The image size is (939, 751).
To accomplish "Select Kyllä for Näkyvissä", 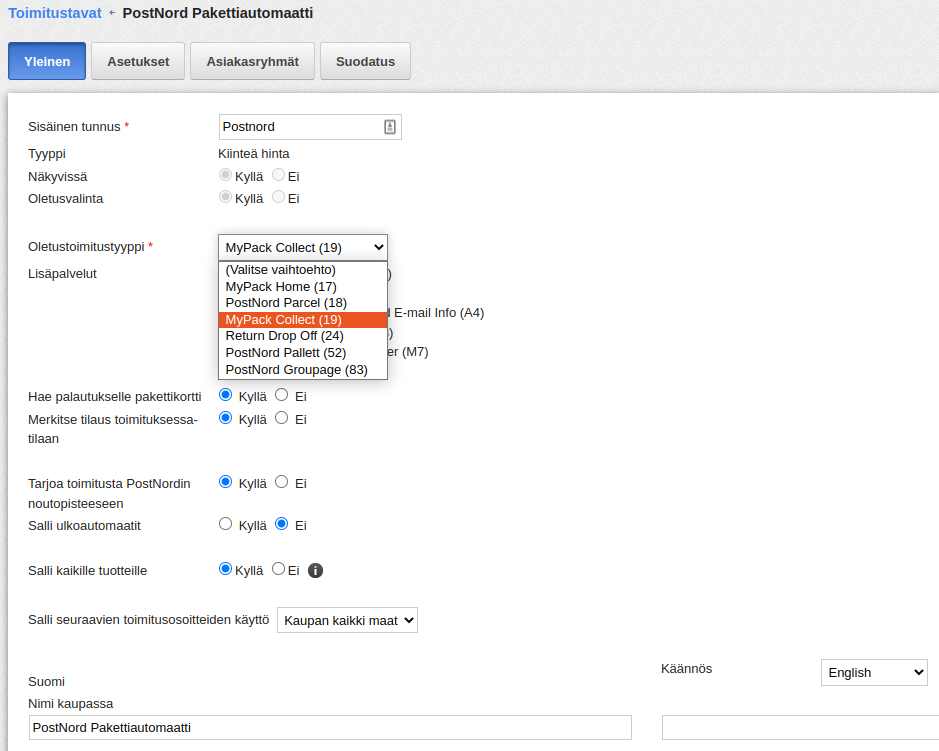I will (225, 175).
